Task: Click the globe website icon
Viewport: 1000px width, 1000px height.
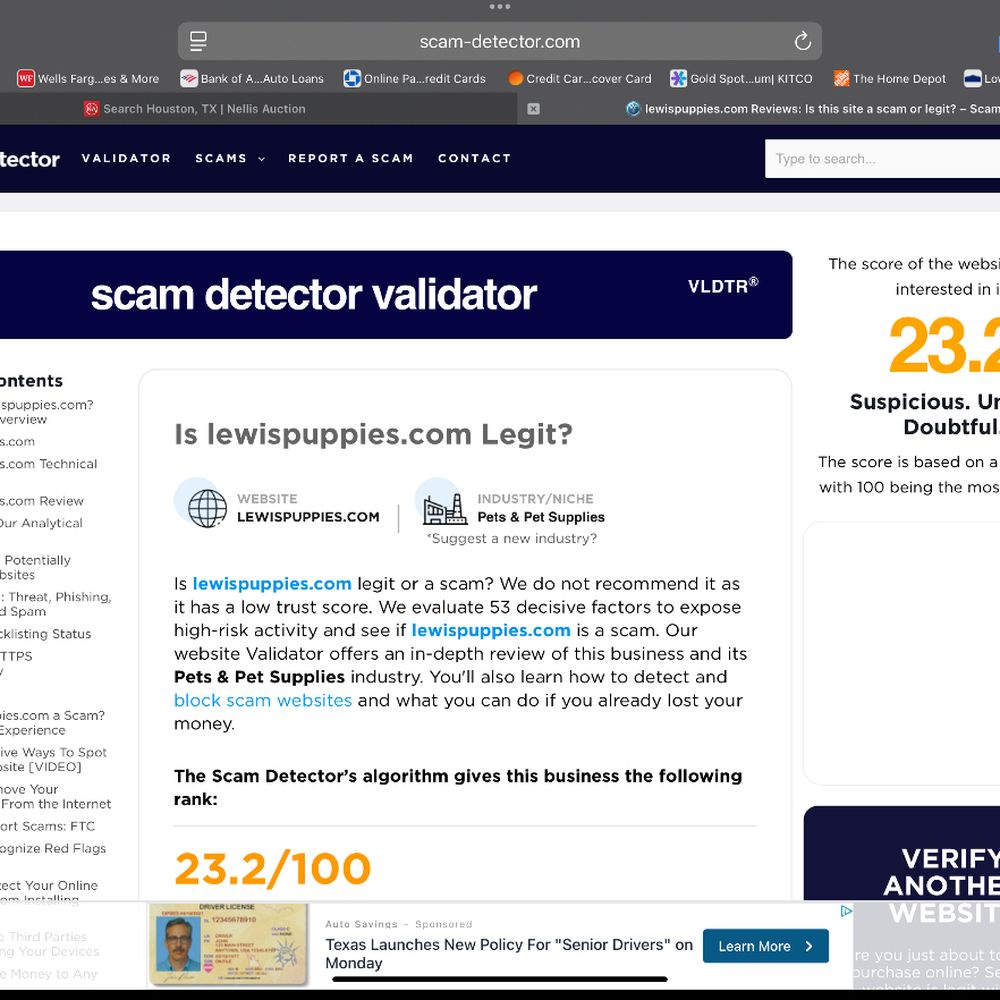Action: click(207, 508)
